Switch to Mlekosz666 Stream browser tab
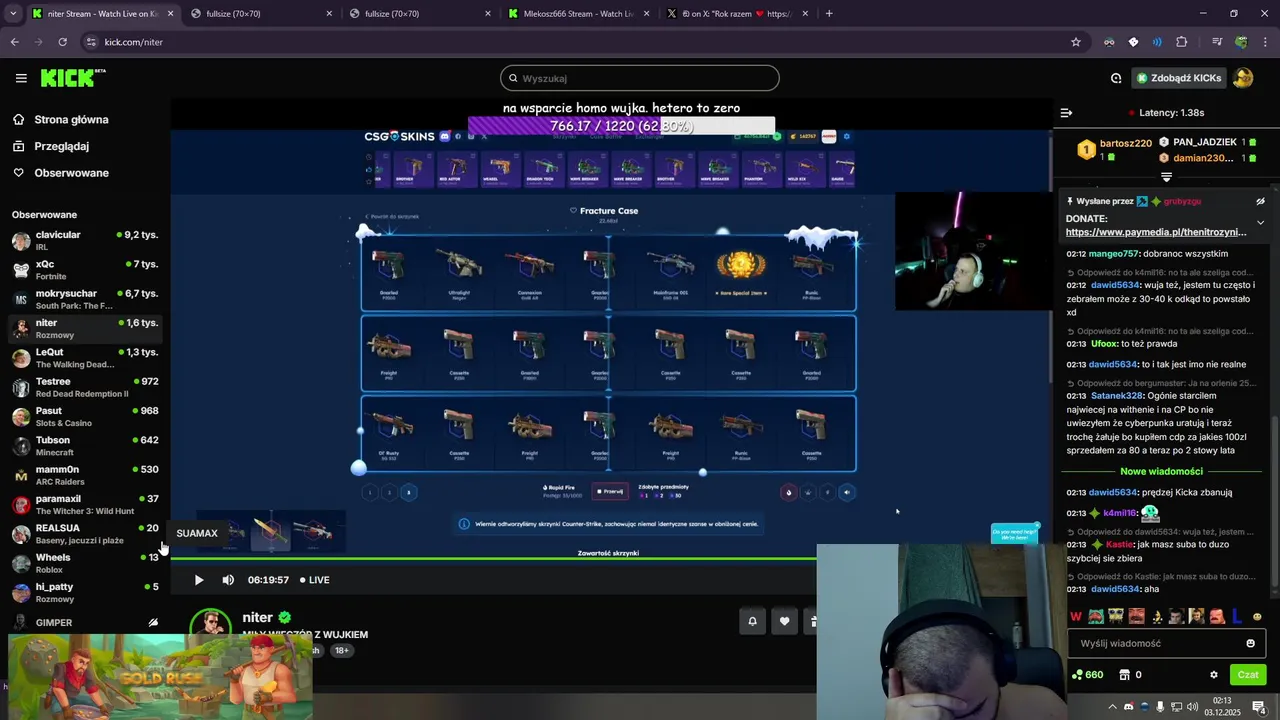Screen dimensions: 1280x720 pyautogui.click(x=578, y=14)
